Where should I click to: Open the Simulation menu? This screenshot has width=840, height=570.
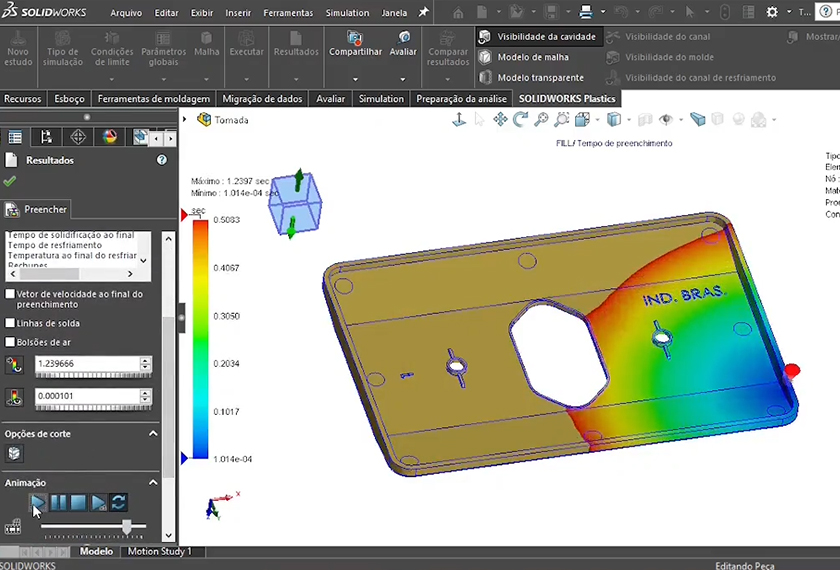tap(347, 13)
